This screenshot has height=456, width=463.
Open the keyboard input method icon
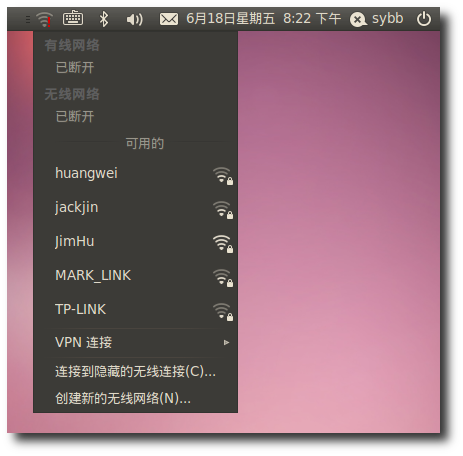pyautogui.click(x=73, y=18)
